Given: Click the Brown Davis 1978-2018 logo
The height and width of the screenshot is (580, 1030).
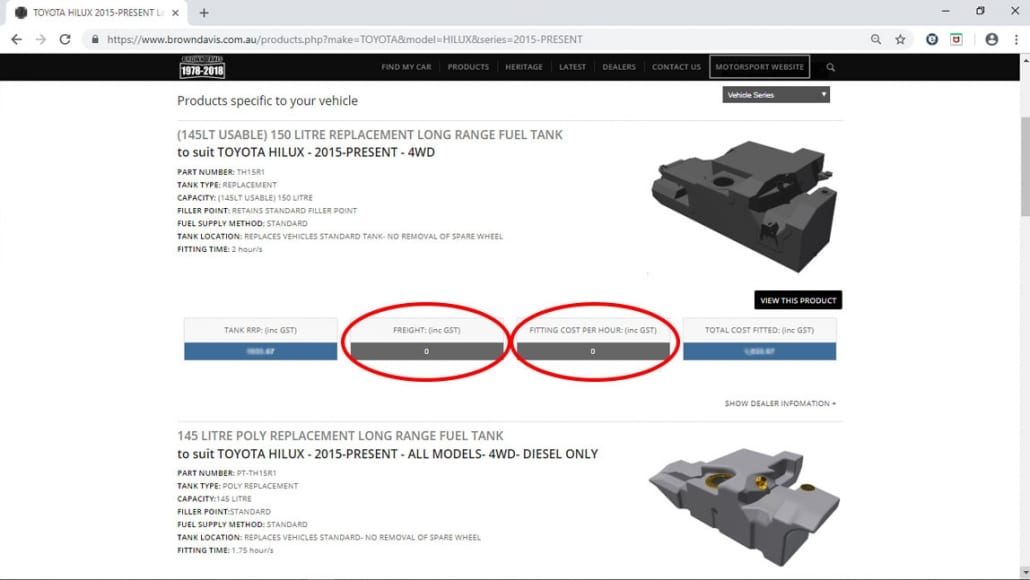Looking at the screenshot, I should coord(202,67).
